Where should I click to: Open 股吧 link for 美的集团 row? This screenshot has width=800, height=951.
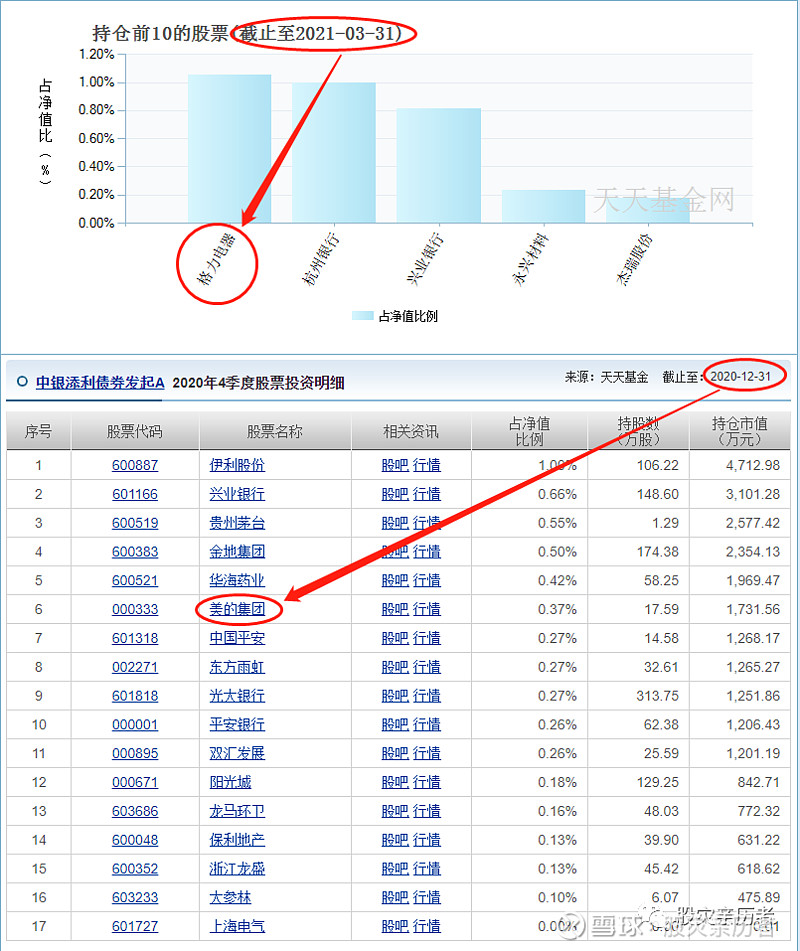tap(395, 609)
